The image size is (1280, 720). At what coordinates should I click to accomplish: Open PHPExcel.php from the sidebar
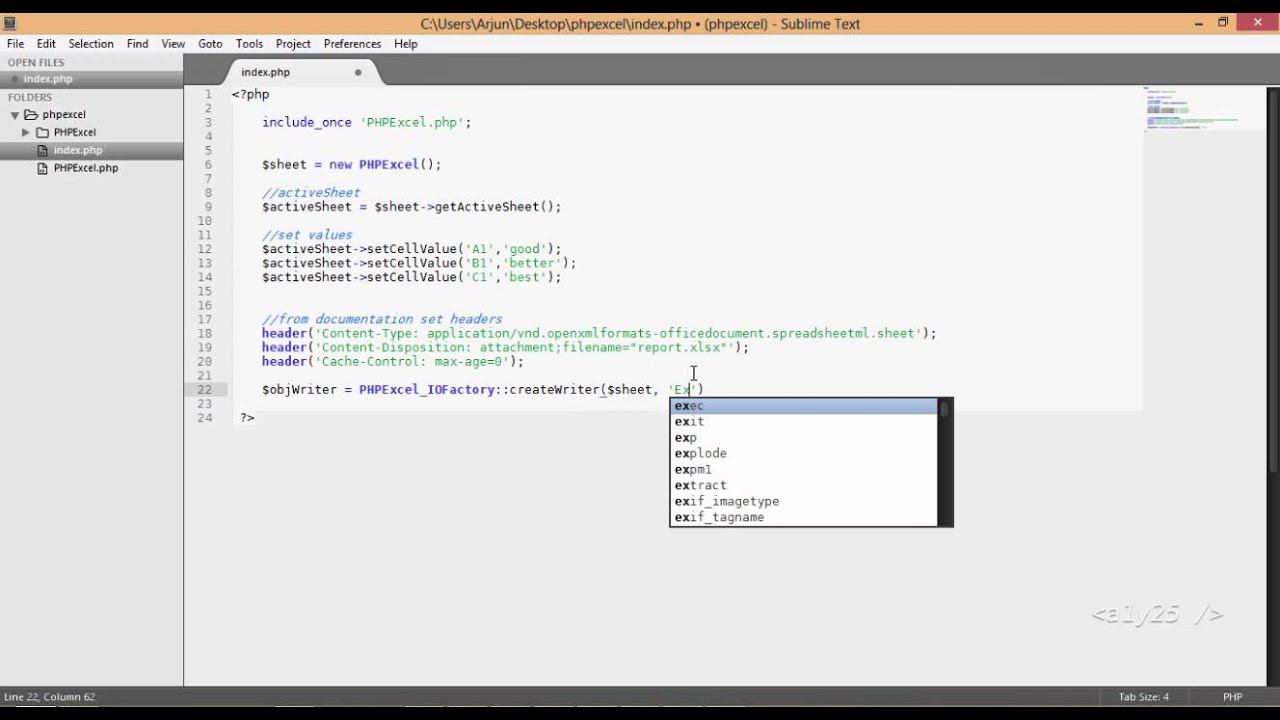point(86,168)
